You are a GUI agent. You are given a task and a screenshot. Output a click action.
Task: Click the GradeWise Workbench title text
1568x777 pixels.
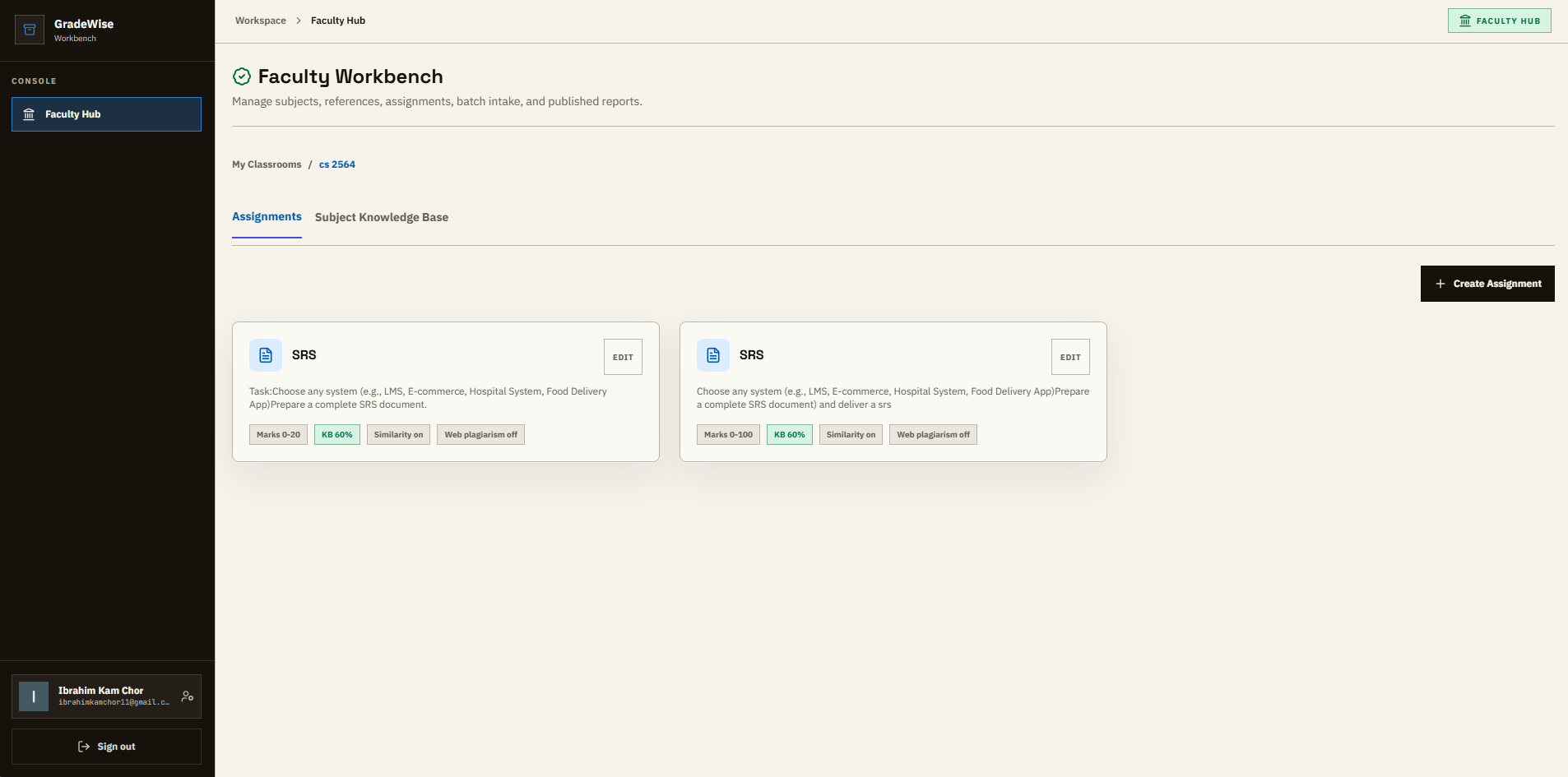(84, 30)
